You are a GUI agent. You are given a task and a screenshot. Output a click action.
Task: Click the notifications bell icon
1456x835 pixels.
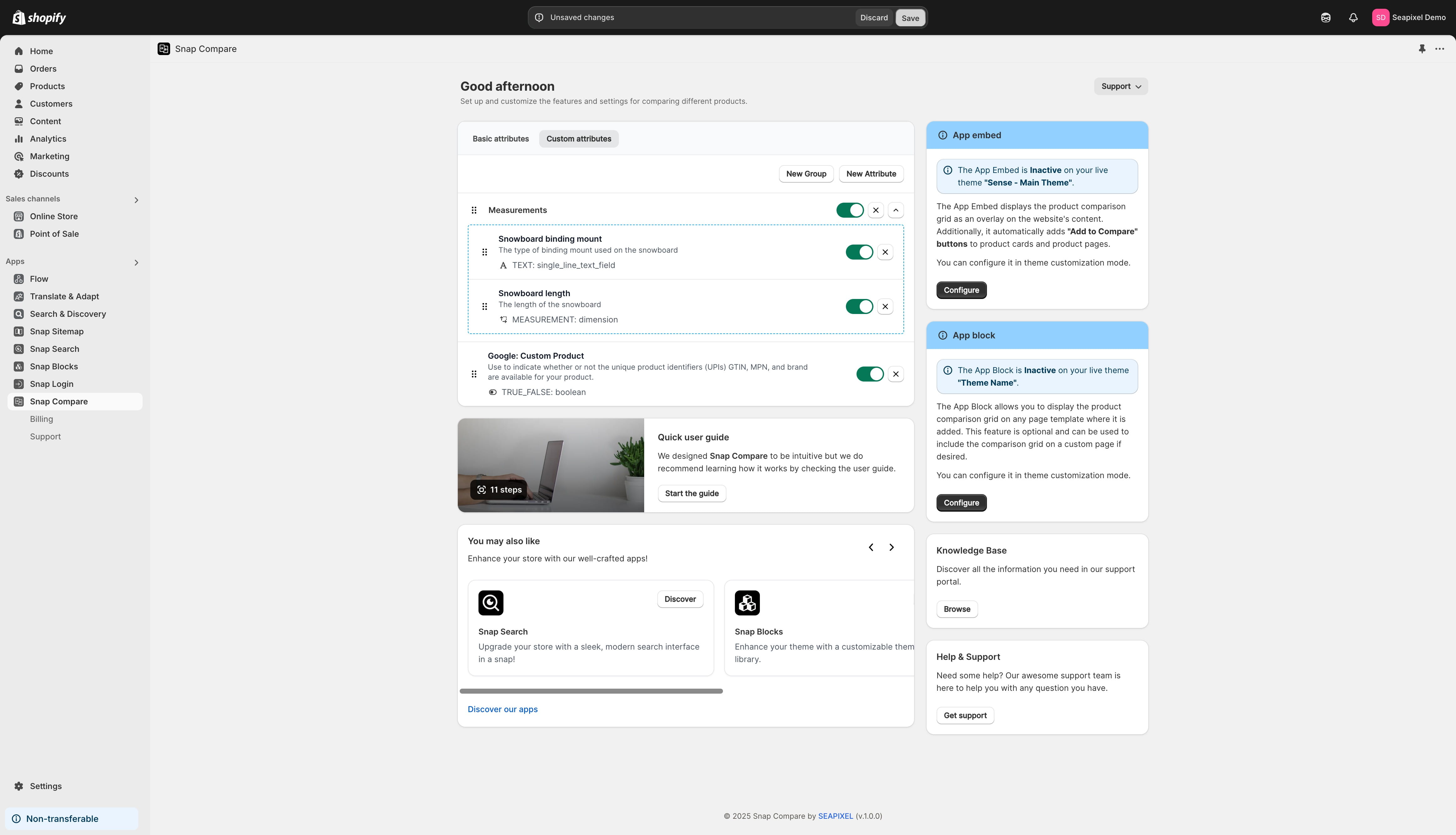1353,18
